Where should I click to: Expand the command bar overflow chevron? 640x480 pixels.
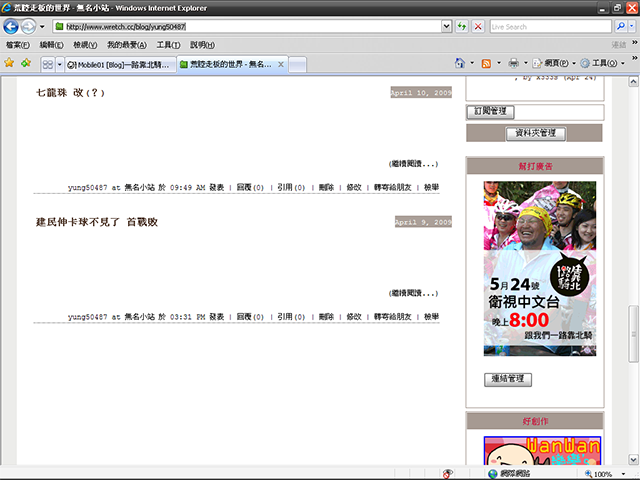tap(635, 58)
